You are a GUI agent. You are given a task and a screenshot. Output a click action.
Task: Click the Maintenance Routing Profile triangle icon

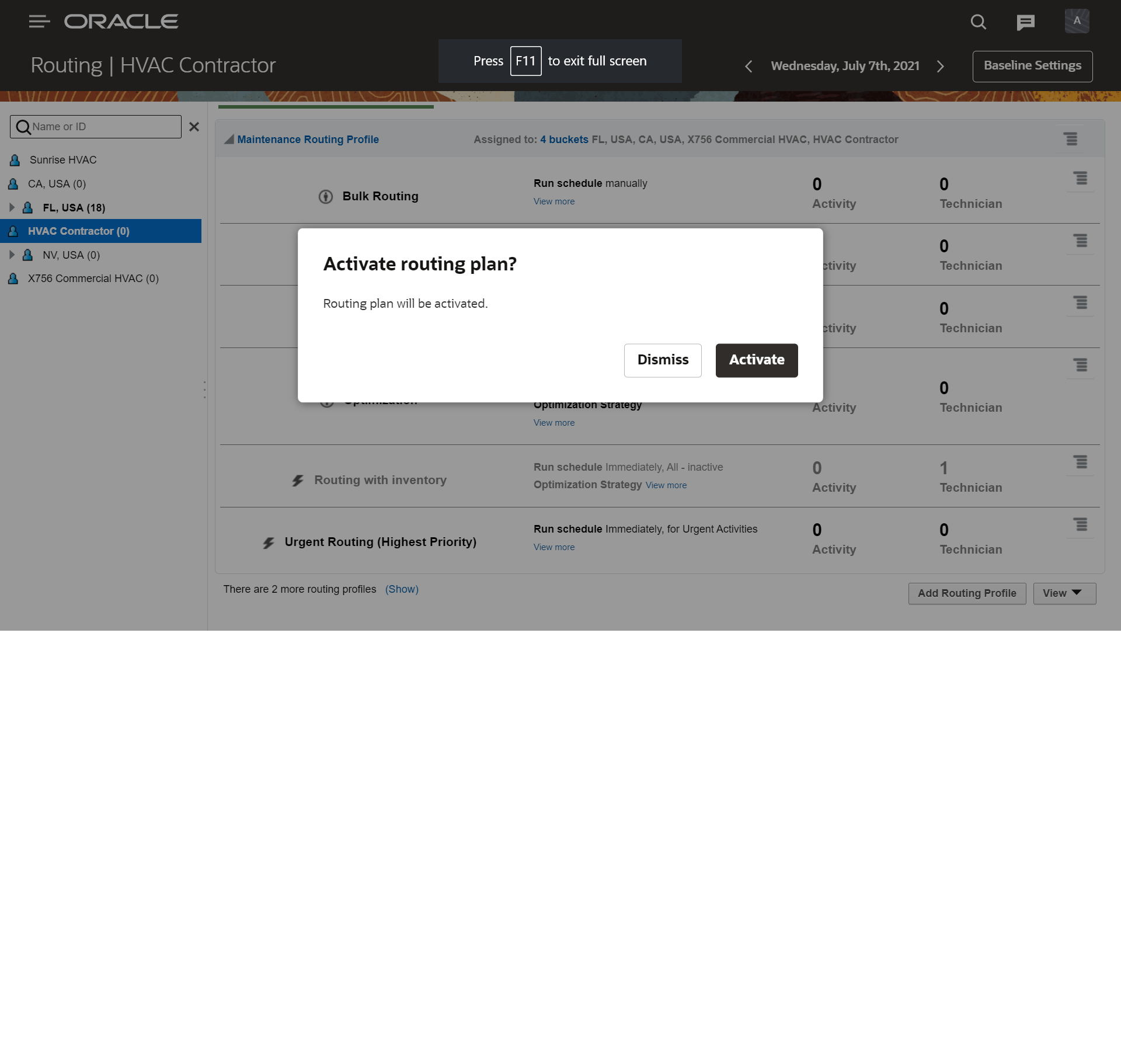[x=227, y=140]
